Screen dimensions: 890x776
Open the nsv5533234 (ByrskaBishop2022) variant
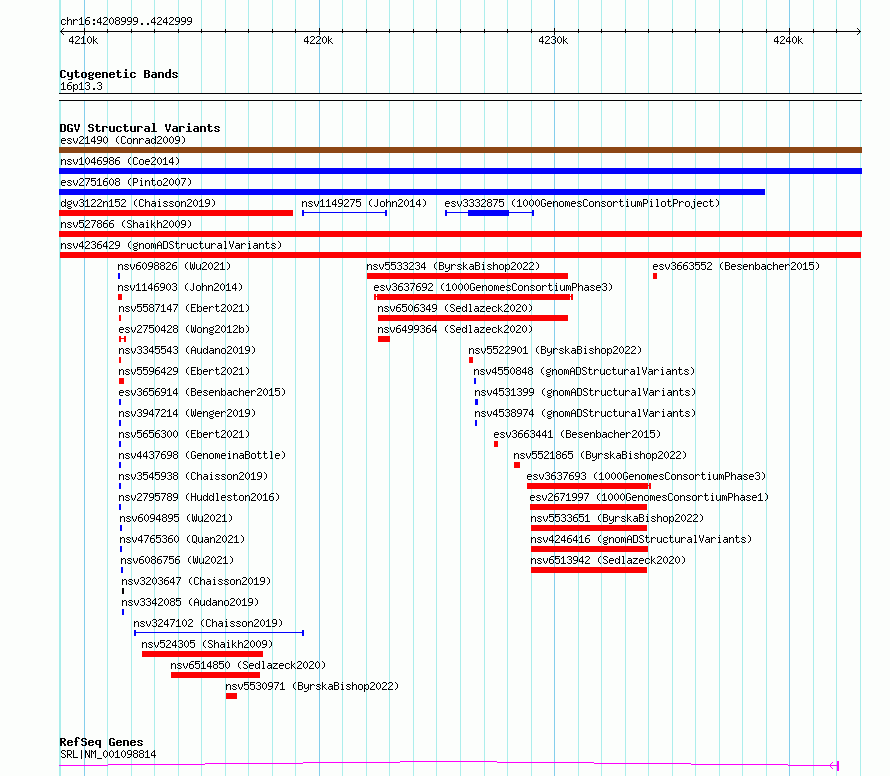pyautogui.click(x=453, y=266)
